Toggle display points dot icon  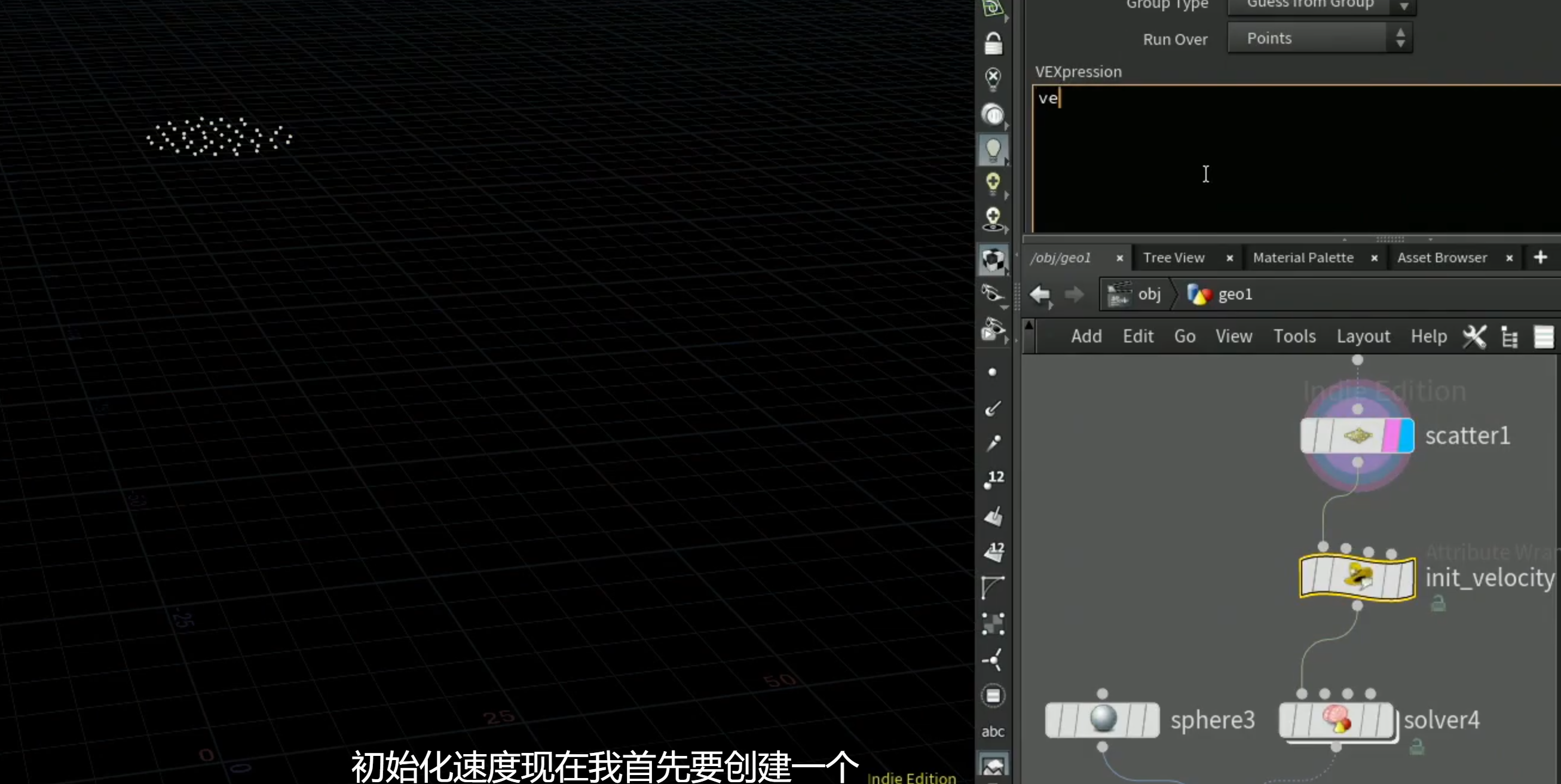(992, 372)
